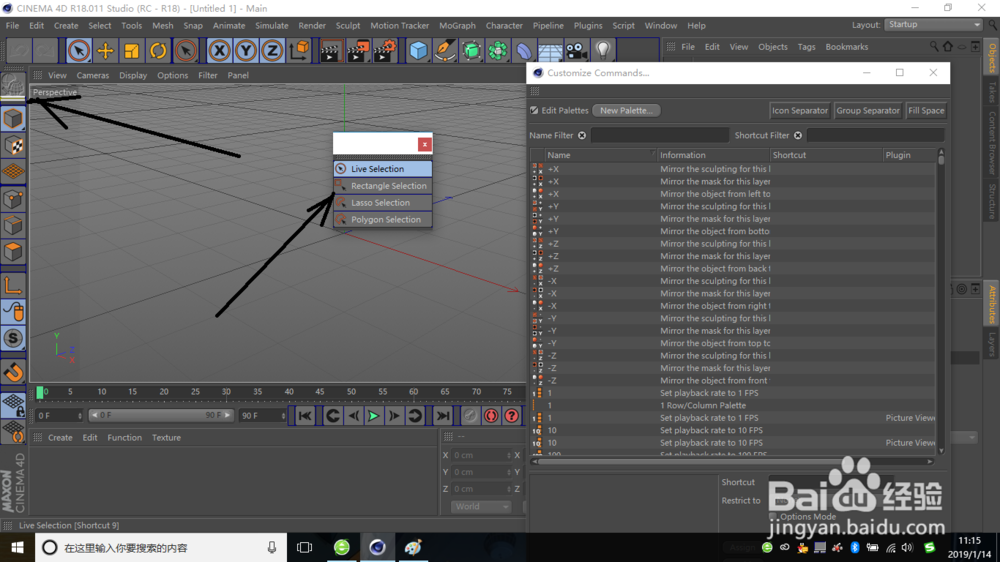
Task: Click Icon Separator button
Action: 800,110
